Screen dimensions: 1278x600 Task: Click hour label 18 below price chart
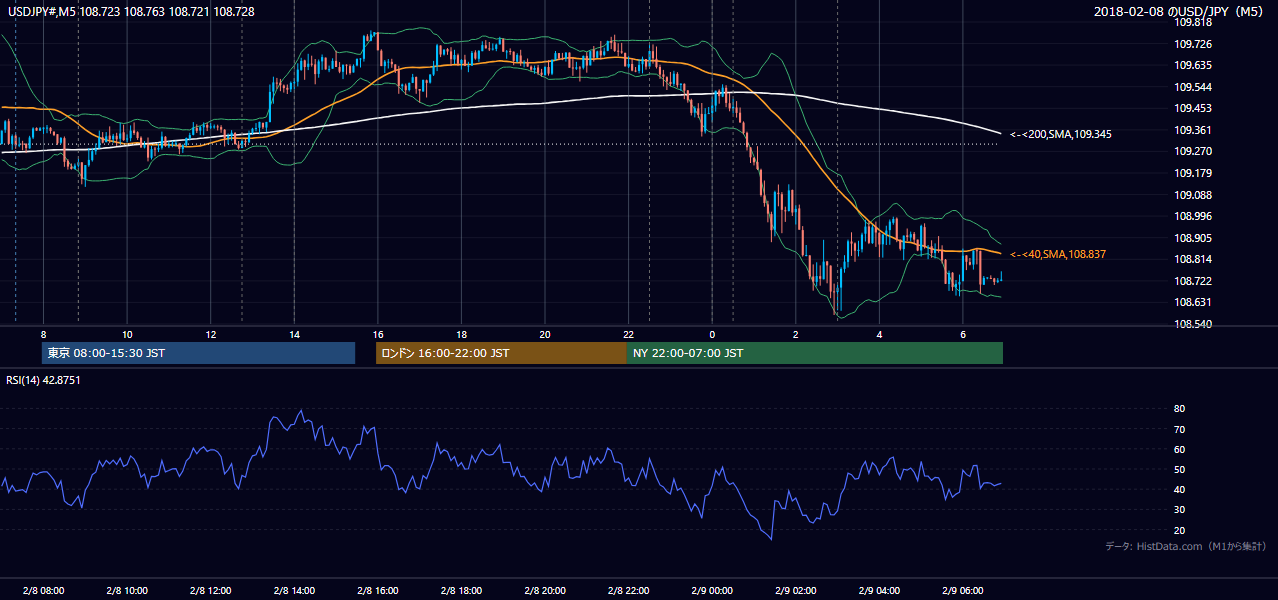point(461,334)
